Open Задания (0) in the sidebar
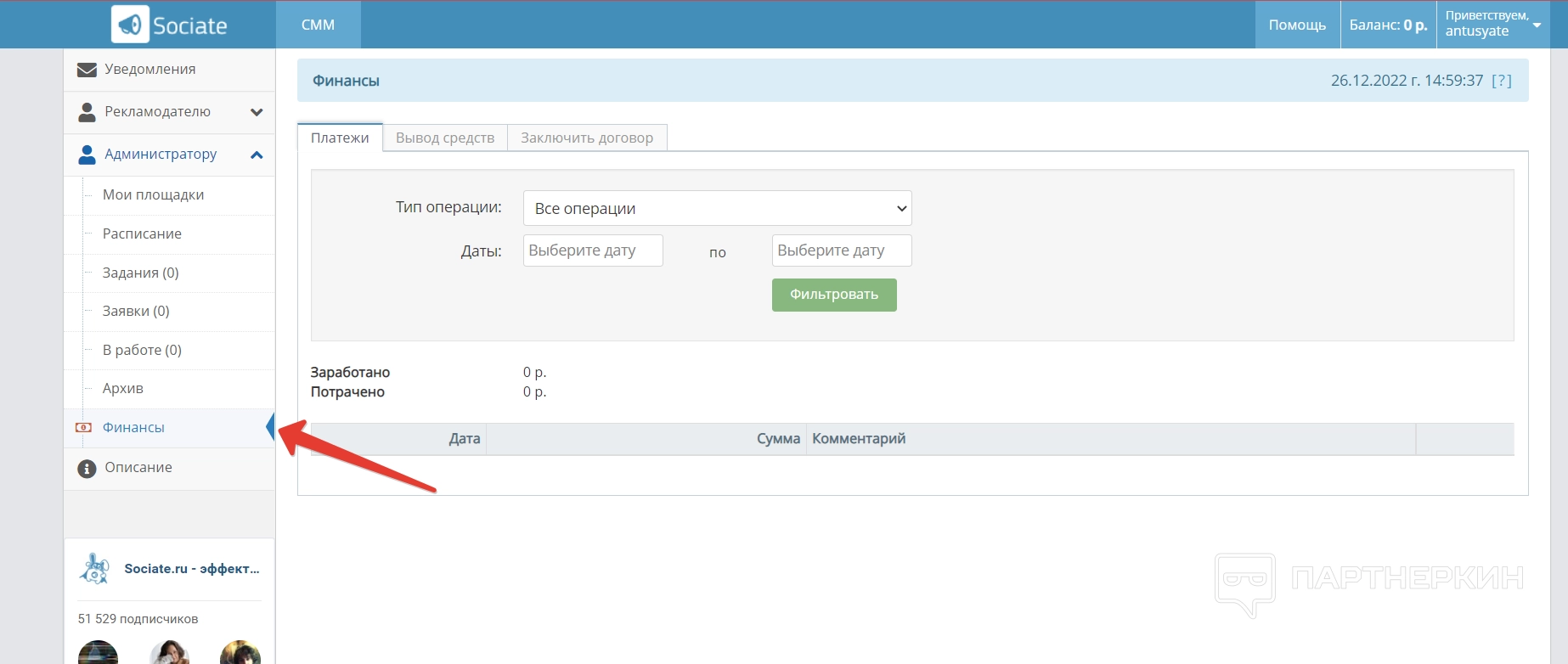This screenshot has width=1568, height=664. 141,273
